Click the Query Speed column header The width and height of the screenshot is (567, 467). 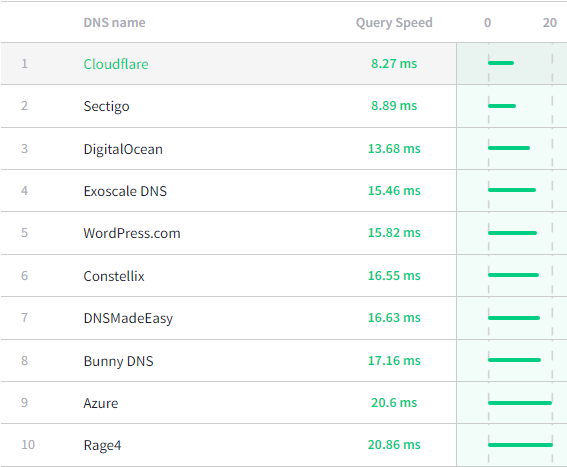point(394,23)
